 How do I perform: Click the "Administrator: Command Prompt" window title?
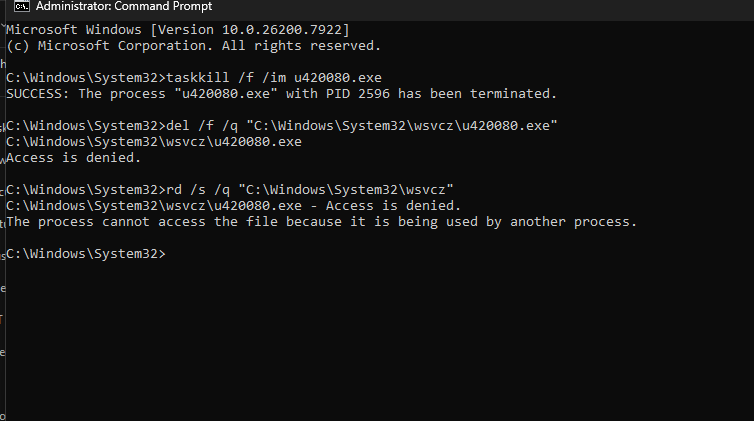pos(124,6)
